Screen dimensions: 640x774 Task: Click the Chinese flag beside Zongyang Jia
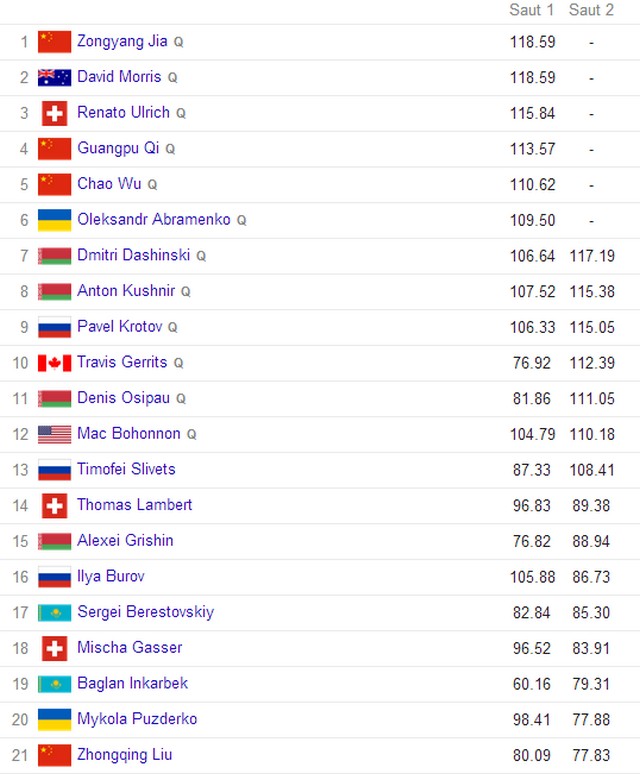point(54,42)
